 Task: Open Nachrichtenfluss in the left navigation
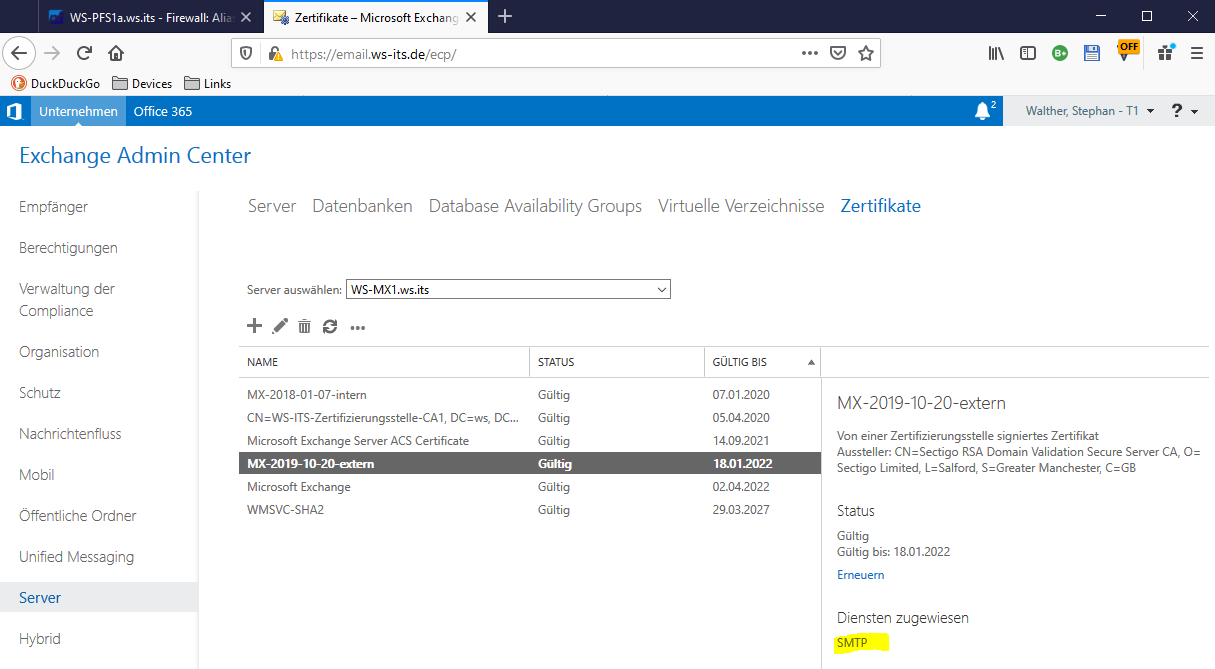pos(70,434)
